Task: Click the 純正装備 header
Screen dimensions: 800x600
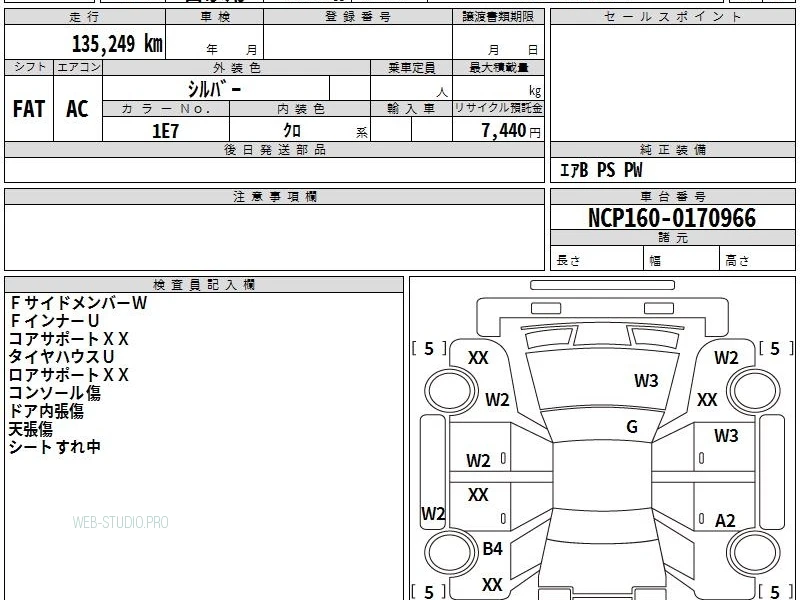Action: pyautogui.click(x=672, y=149)
